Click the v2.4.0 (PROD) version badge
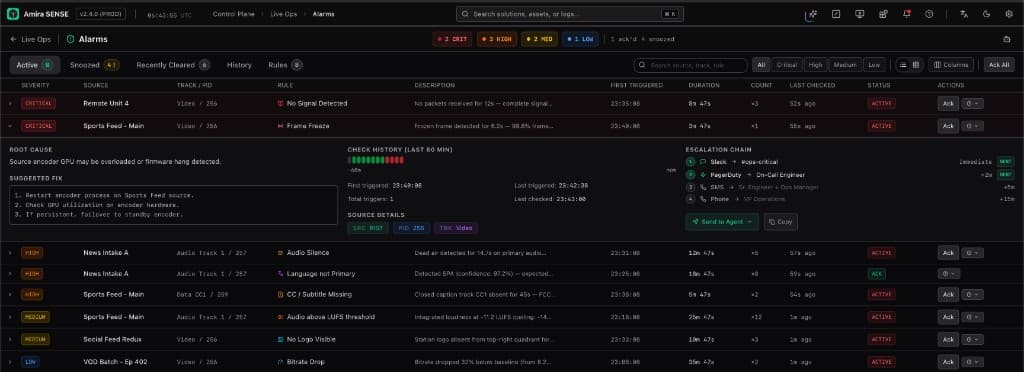The height and width of the screenshot is (372, 1024). [x=101, y=14]
